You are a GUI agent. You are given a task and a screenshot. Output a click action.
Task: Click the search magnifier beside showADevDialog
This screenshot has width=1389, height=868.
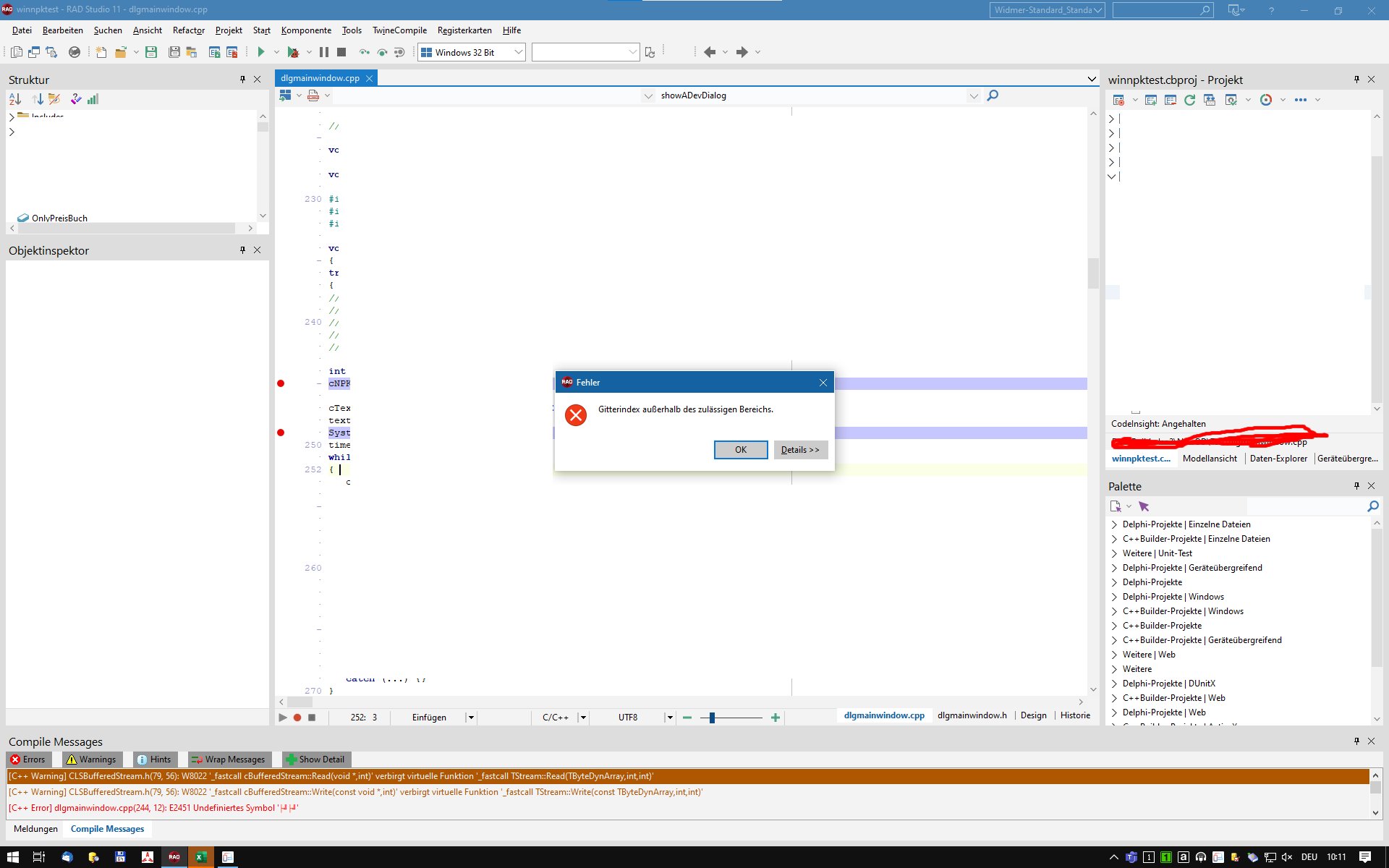tap(993, 95)
